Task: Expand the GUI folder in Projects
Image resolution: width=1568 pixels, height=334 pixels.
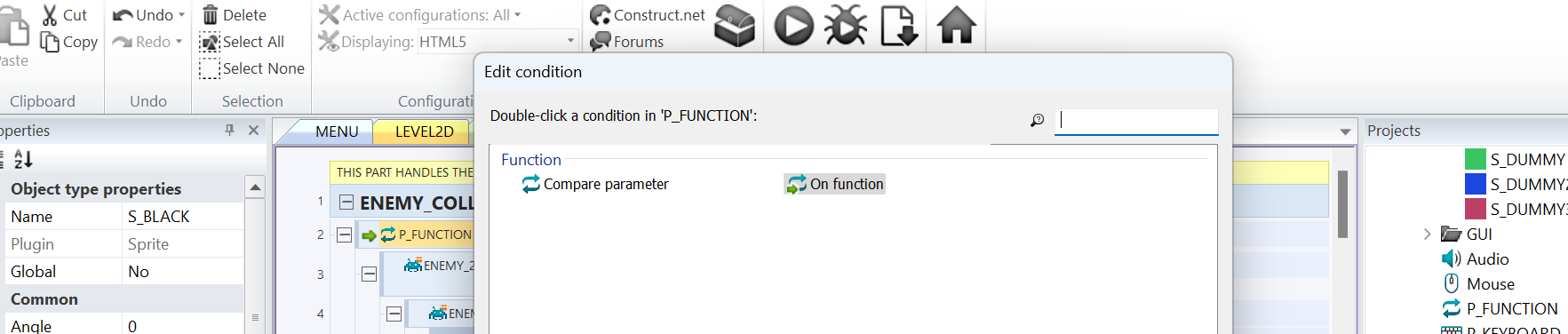Action: click(1427, 234)
